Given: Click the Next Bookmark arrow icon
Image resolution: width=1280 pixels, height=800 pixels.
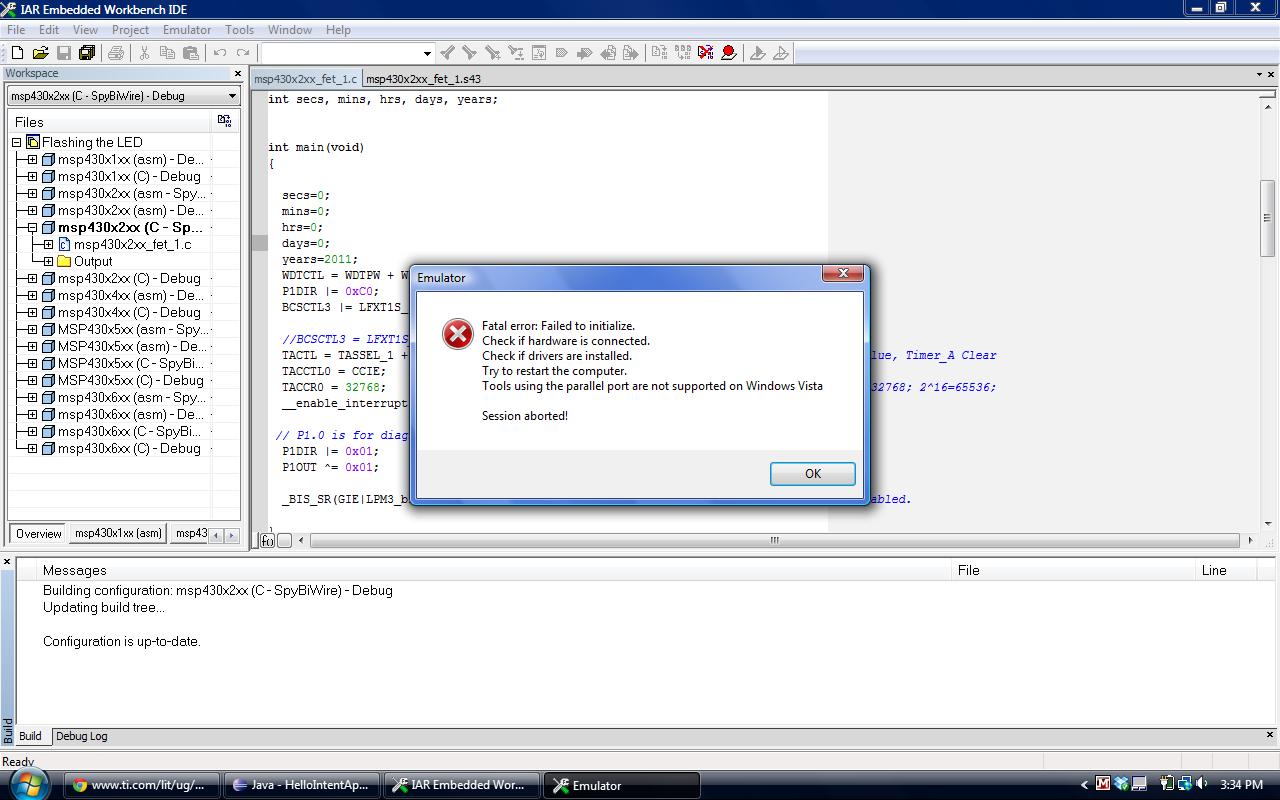Looking at the screenshot, I should [585, 53].
